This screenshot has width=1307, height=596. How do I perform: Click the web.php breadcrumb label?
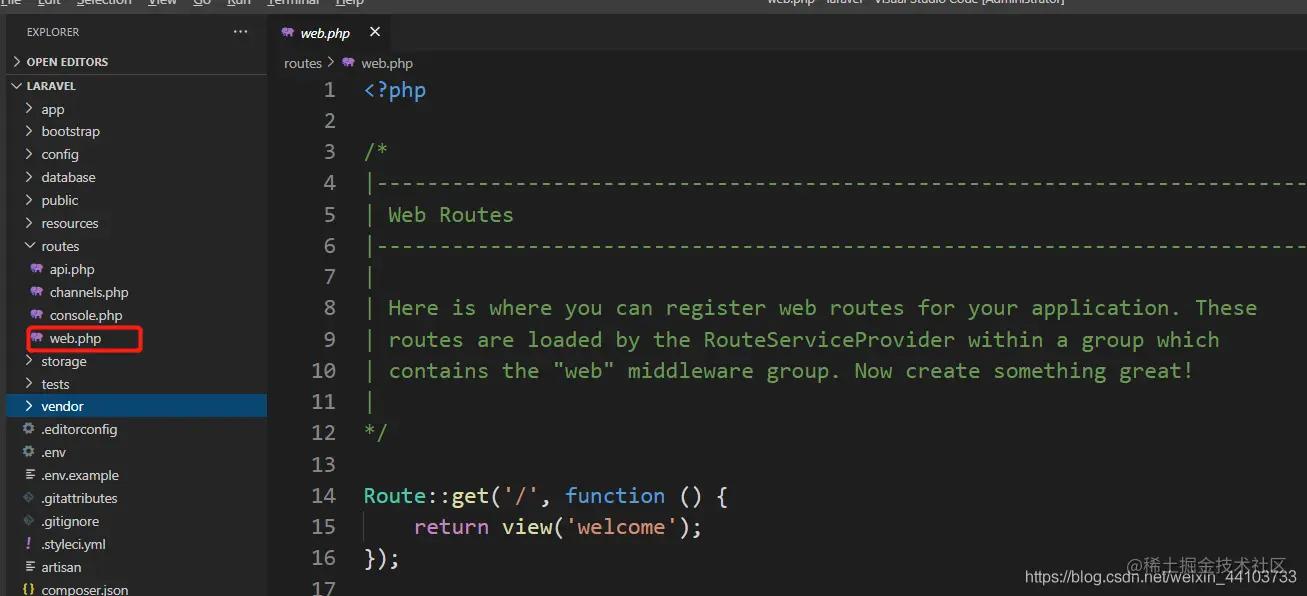pyautogui.click(x=387, y=63)
